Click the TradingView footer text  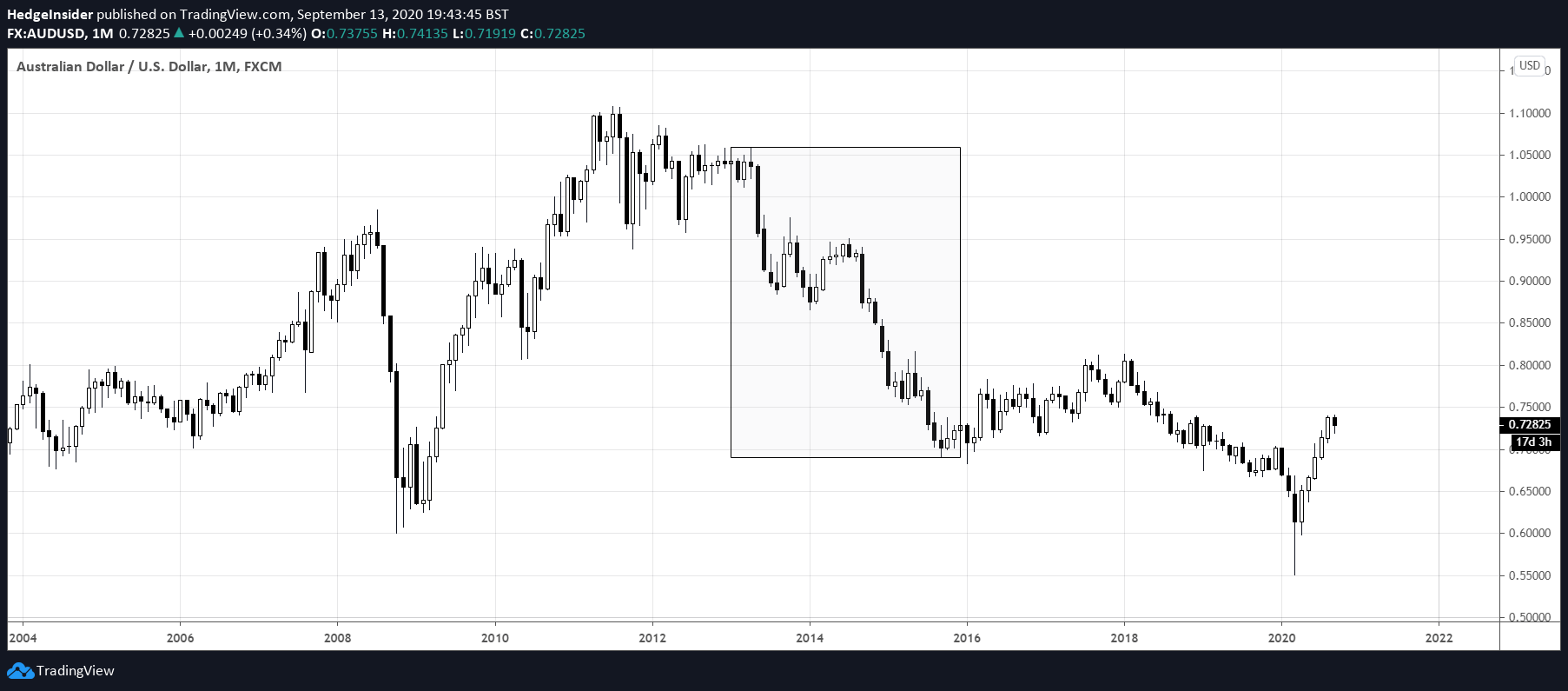coord(76,671)
